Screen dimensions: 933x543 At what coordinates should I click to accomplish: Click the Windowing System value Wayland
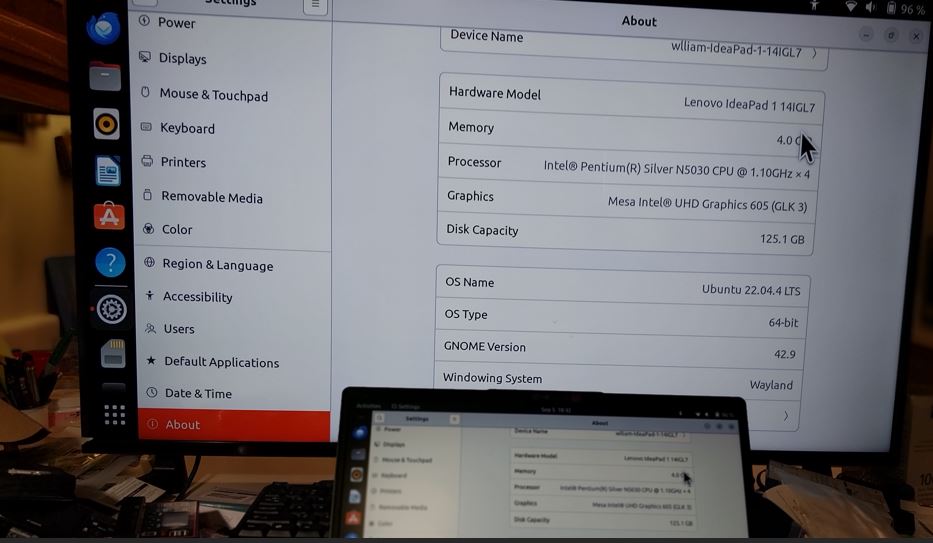771,385
